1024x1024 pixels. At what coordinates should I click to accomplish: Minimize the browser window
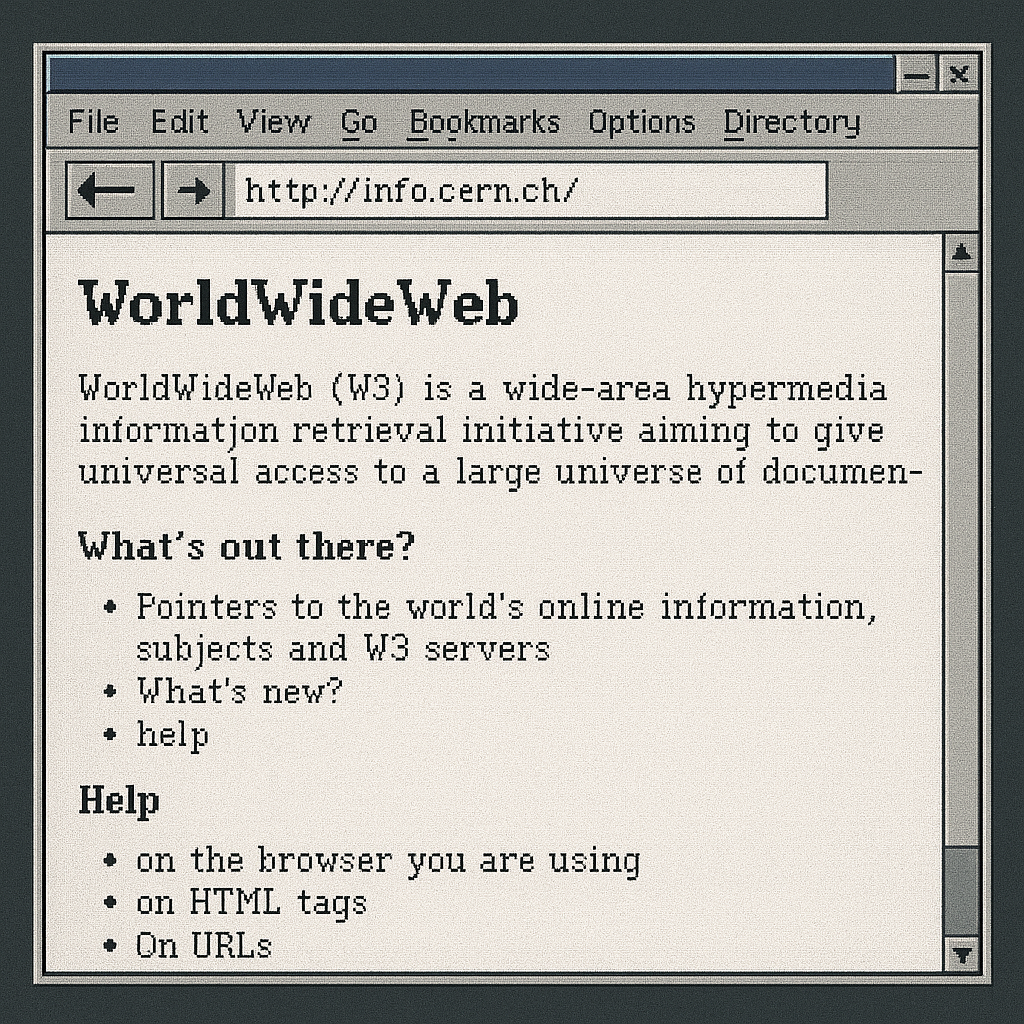click(x=917, y=74)
